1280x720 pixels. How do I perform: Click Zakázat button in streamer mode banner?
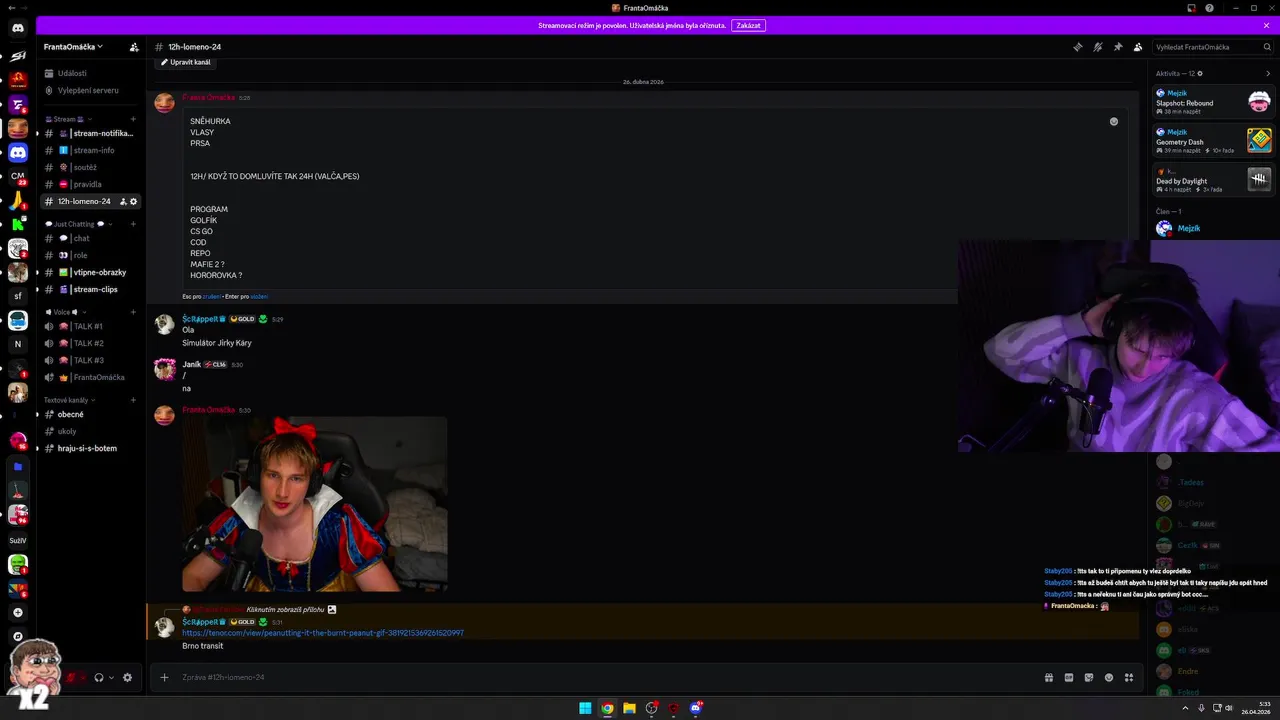748,25
